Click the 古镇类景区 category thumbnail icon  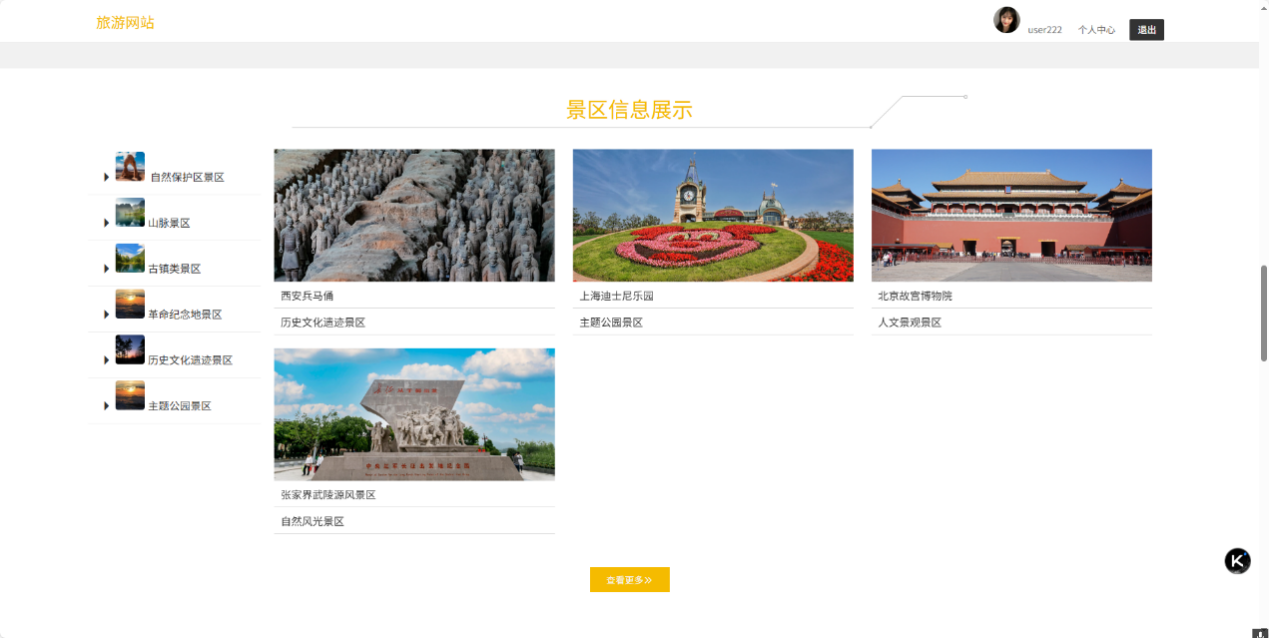130,258
